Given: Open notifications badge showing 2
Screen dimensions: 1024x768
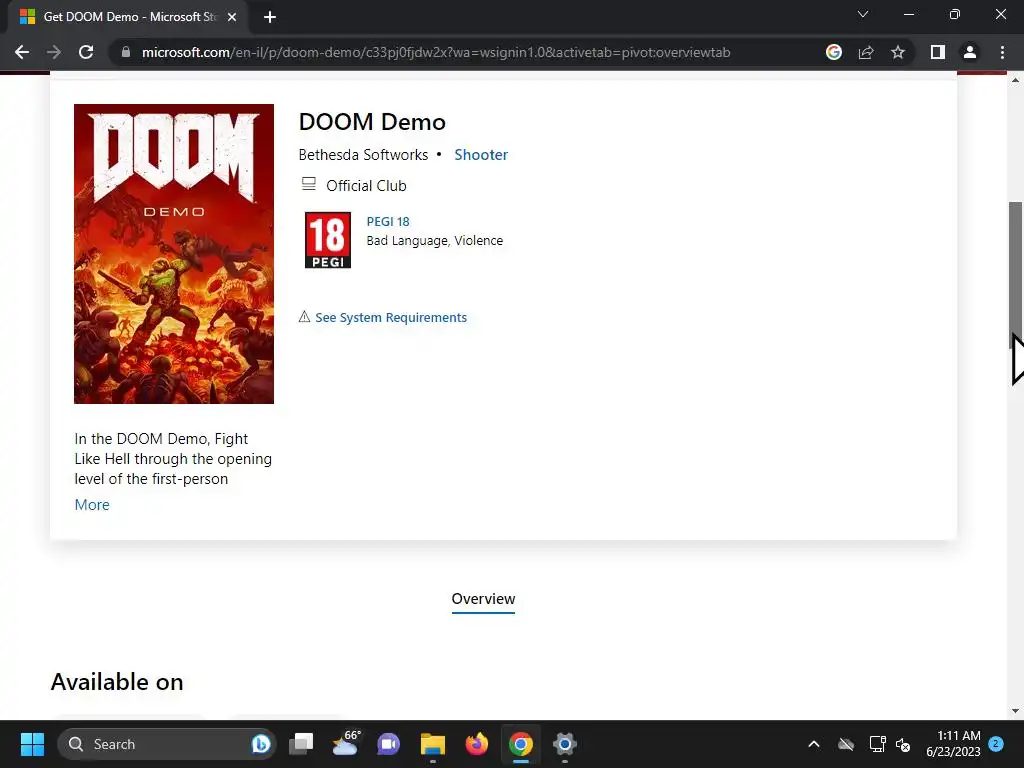Looking at the screenshot, I should pyautogui.click(x=997, y=743).
